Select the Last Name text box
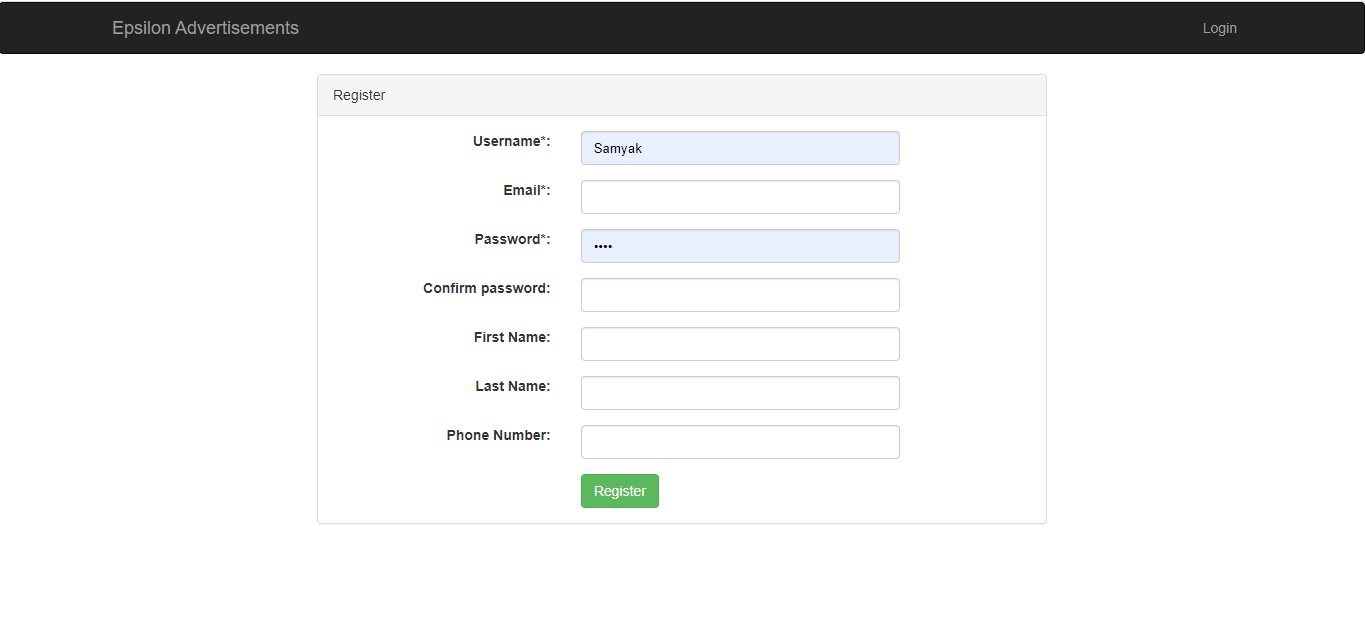This screenshot has height=627, width=1365. click(740, 393)
